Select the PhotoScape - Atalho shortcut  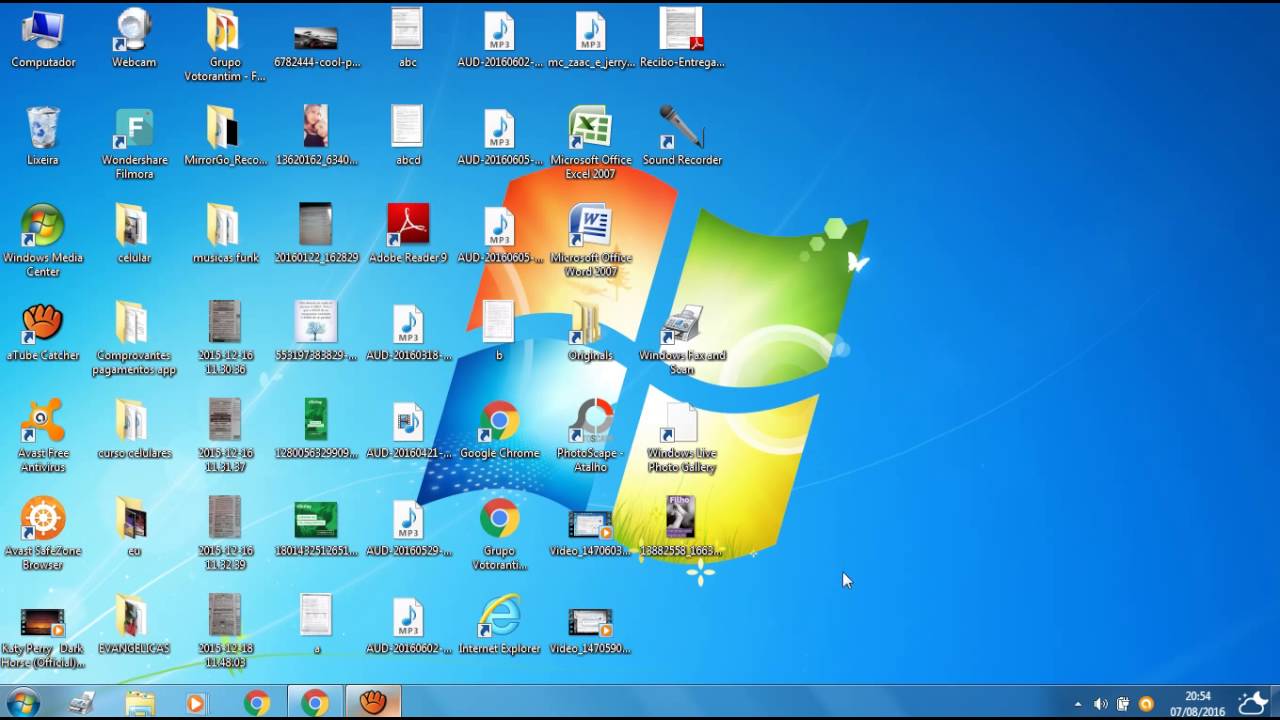point(590,436)
